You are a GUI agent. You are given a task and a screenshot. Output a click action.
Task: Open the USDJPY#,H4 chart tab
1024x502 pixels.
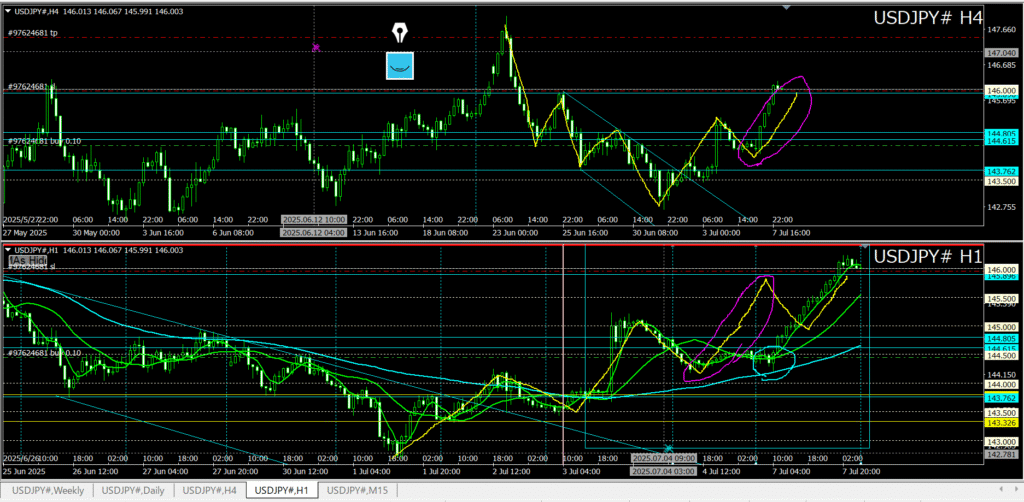pyautogui.click(x=209, y=490)
